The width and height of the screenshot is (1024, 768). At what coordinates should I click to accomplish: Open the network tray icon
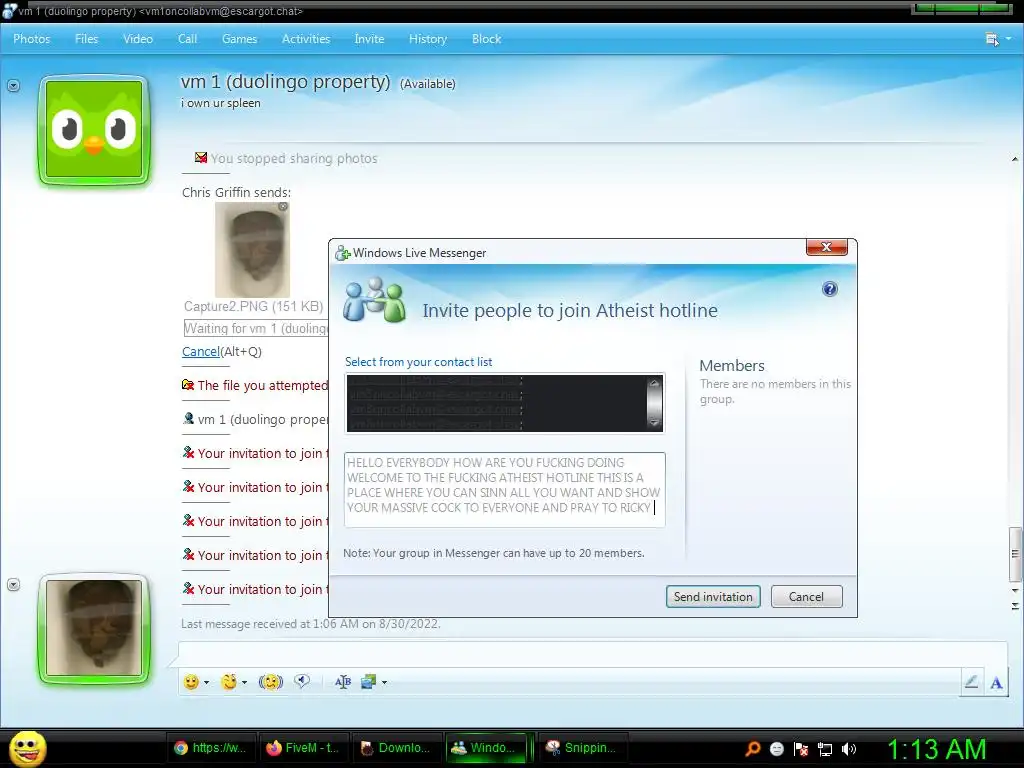pyautogui.click(x=825, y=749)
